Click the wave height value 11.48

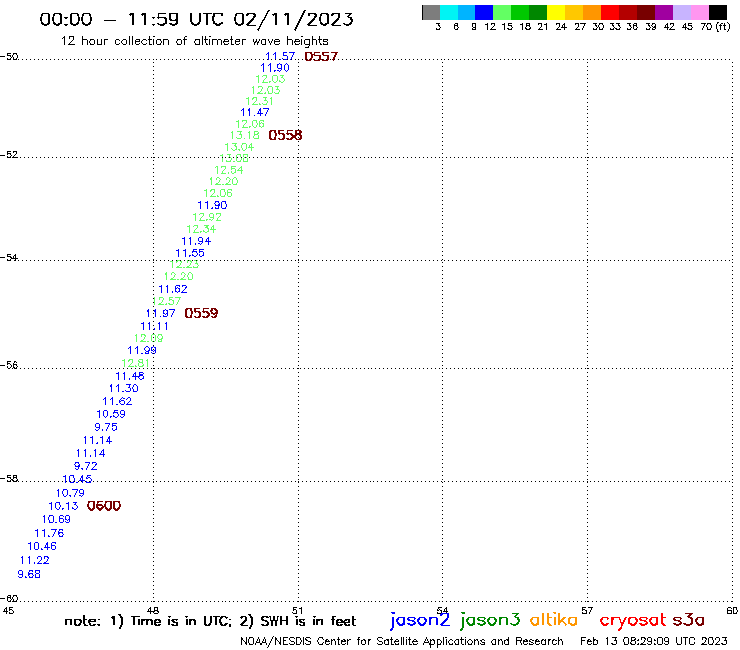pos(130,376)
